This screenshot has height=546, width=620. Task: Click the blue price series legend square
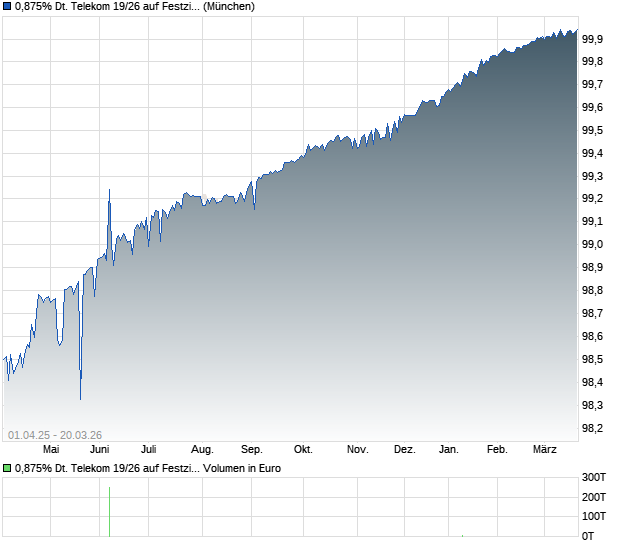pyautogui.click(x=7, y=7)
